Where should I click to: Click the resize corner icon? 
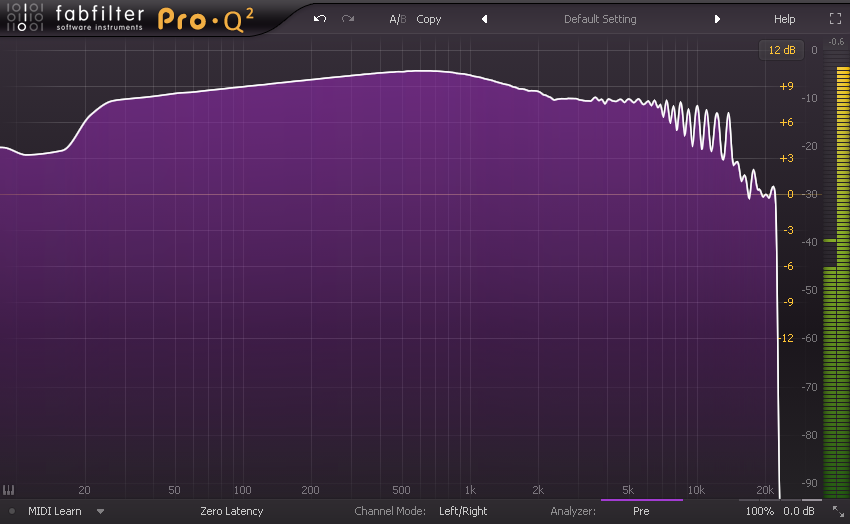[x=838, y=511]
